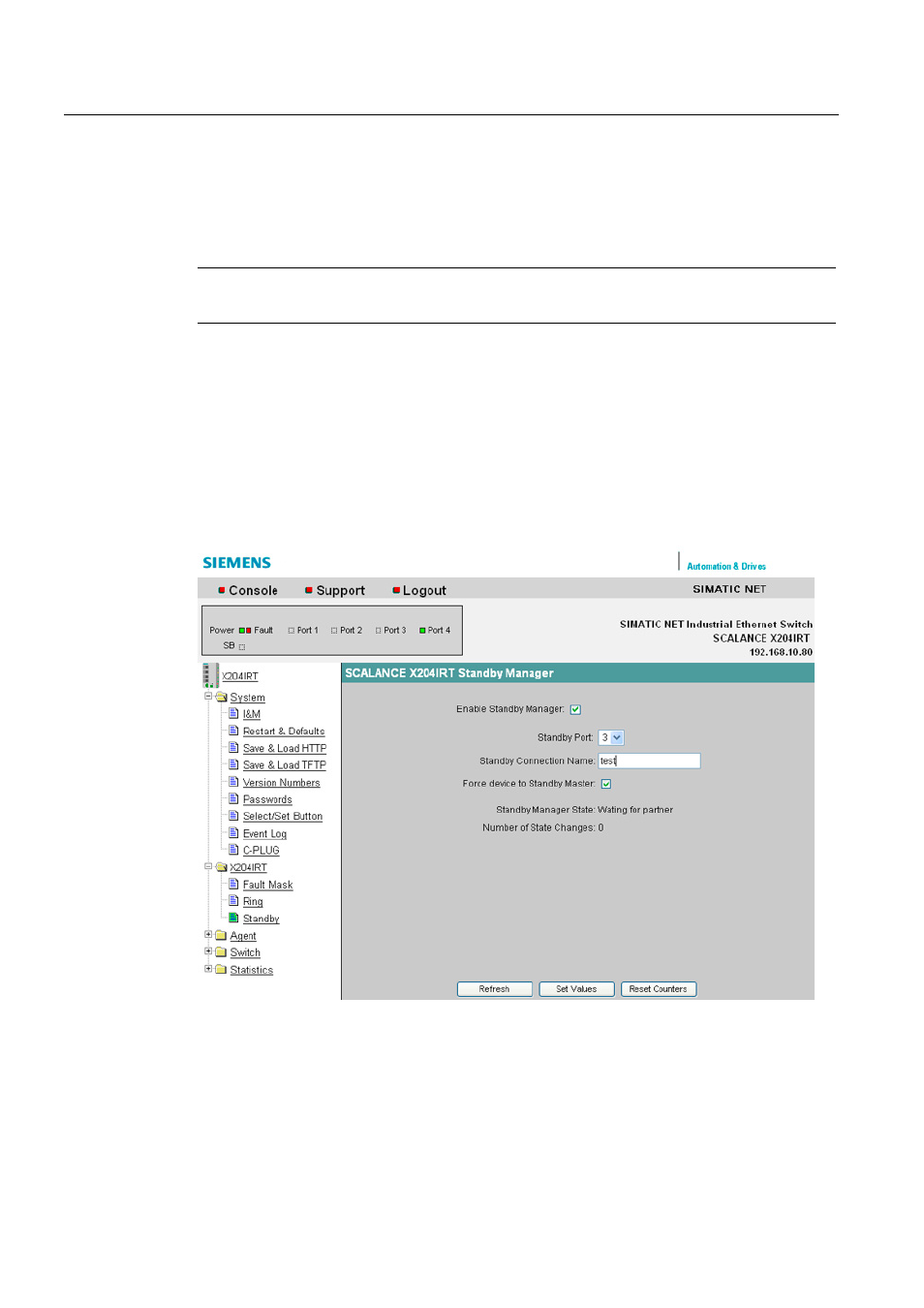This screenshot has width=924, height=1308.
Task: Open the Switch tree link
Action: [245, 953]
